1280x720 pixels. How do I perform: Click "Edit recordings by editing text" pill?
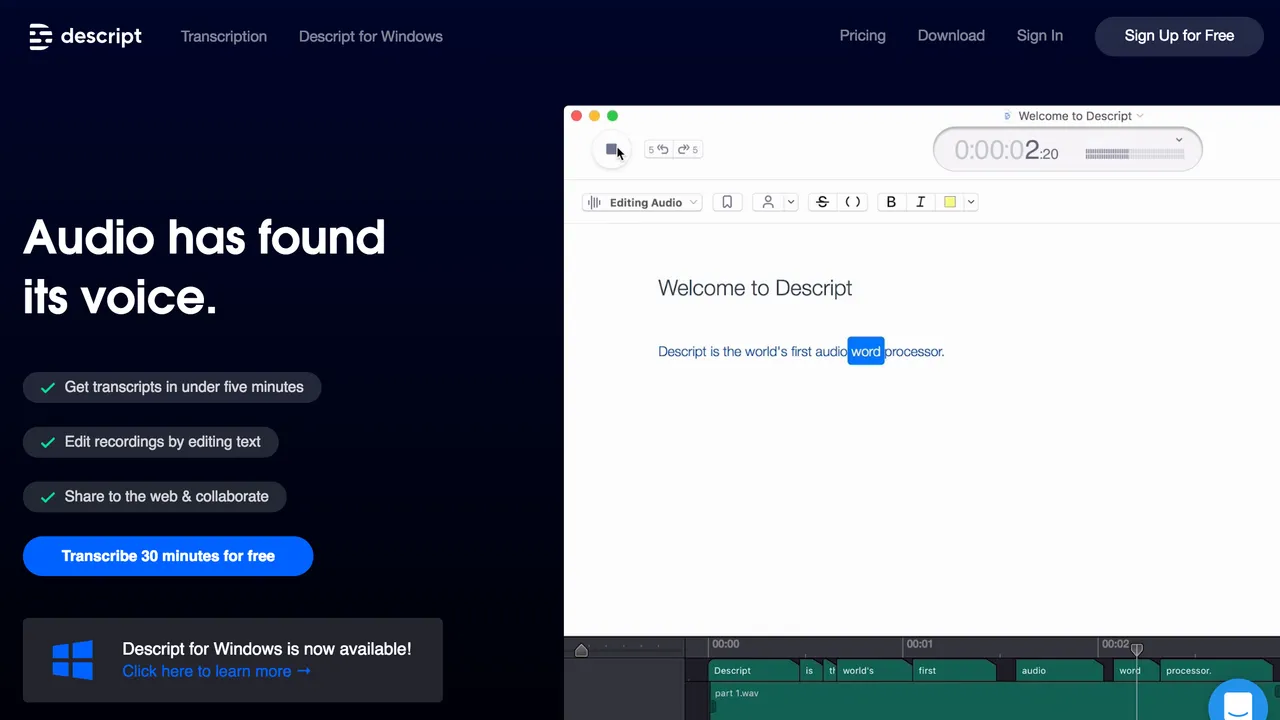coord(150,442)
